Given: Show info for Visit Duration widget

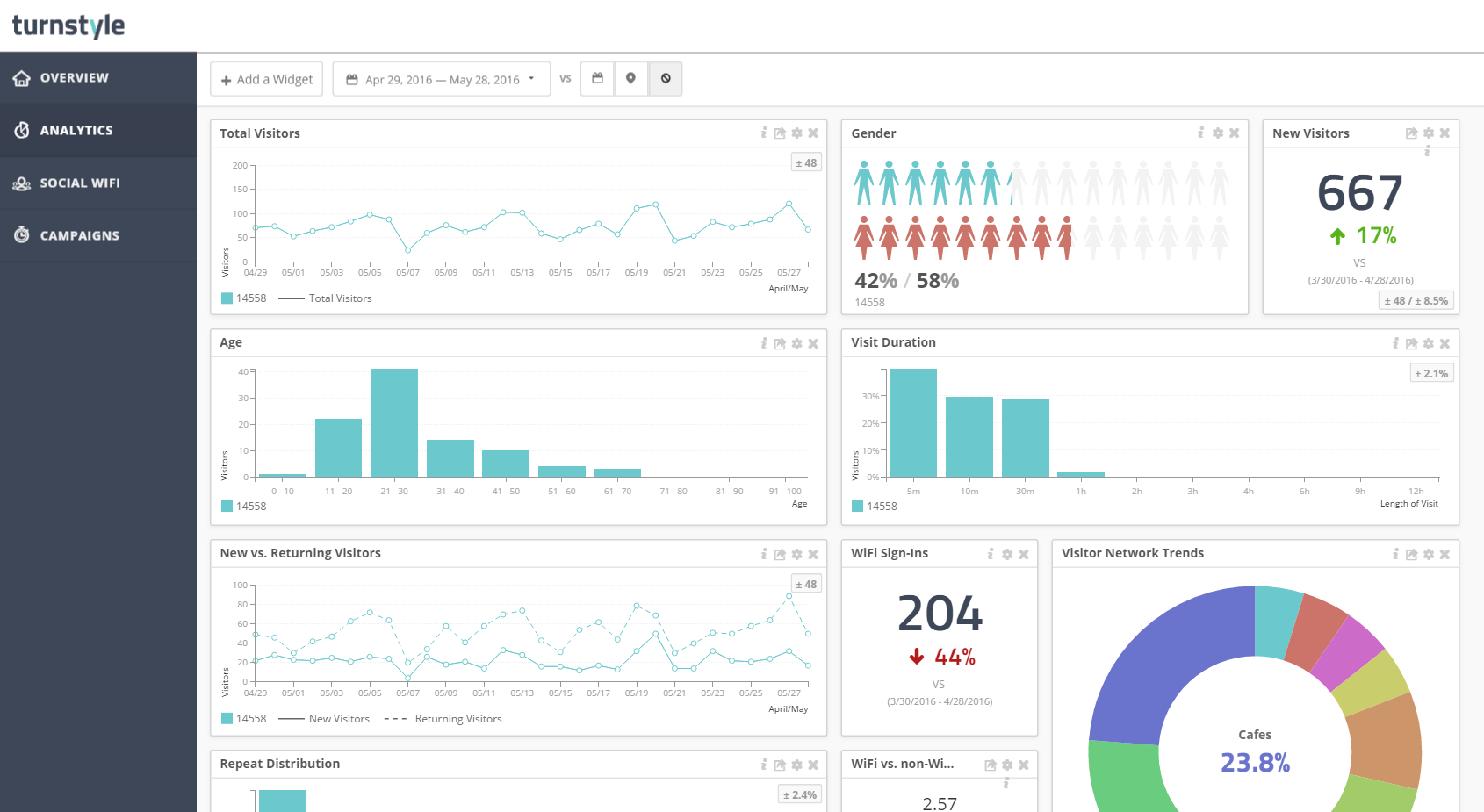Looking at the screenshot, I should click(1395, 343).
